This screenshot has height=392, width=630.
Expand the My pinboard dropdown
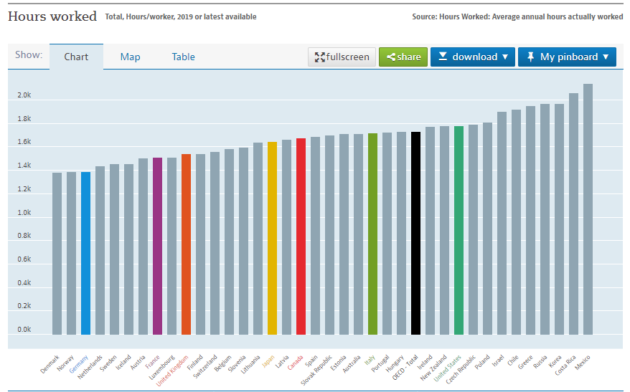pos(567,57)
